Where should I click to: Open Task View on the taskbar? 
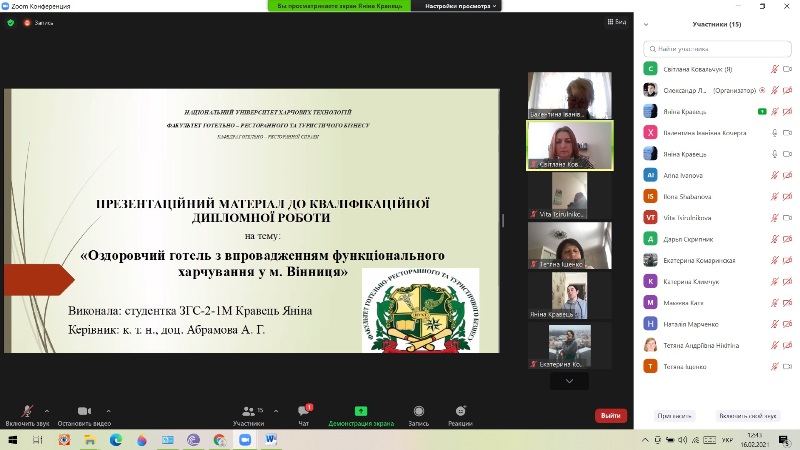[38, 440]
